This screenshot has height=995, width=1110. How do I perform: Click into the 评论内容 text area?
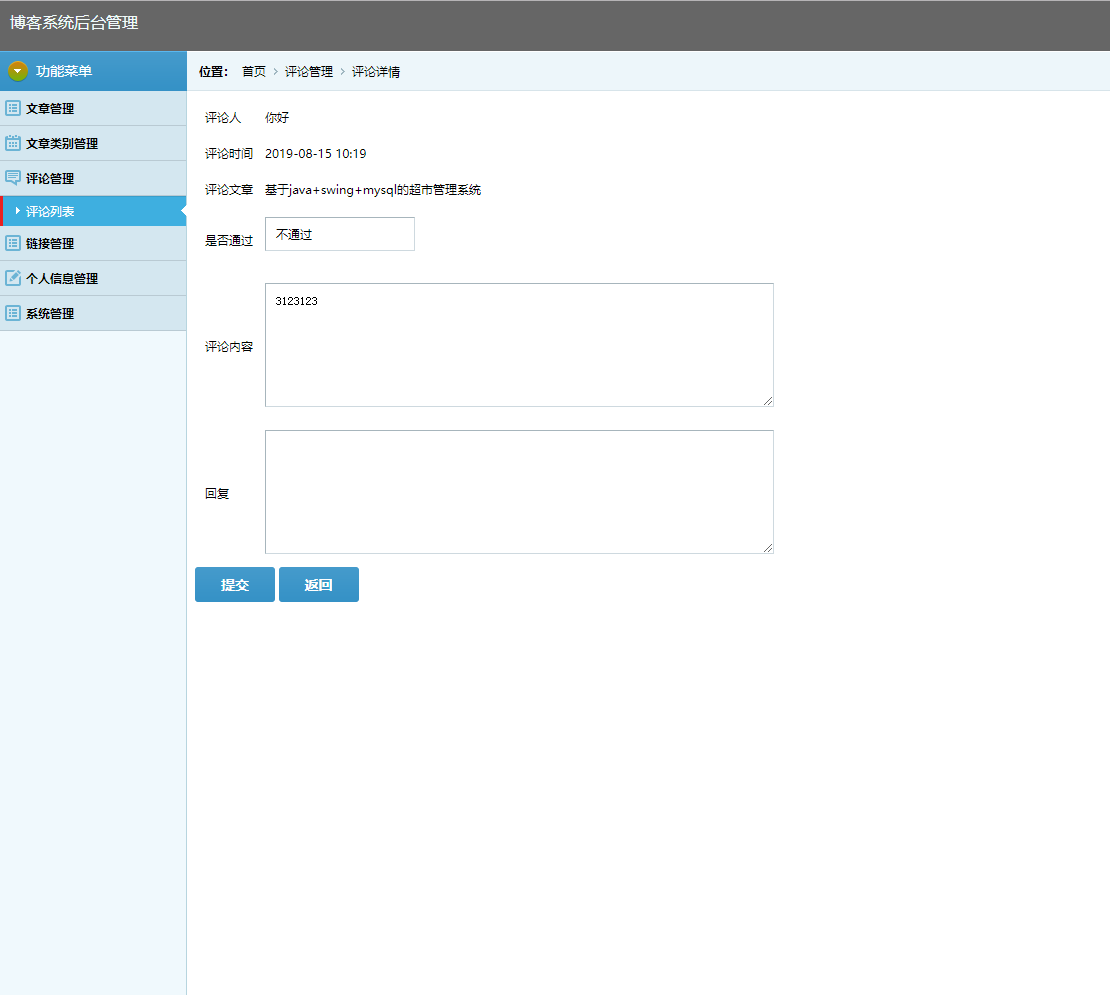coord(519,345)
